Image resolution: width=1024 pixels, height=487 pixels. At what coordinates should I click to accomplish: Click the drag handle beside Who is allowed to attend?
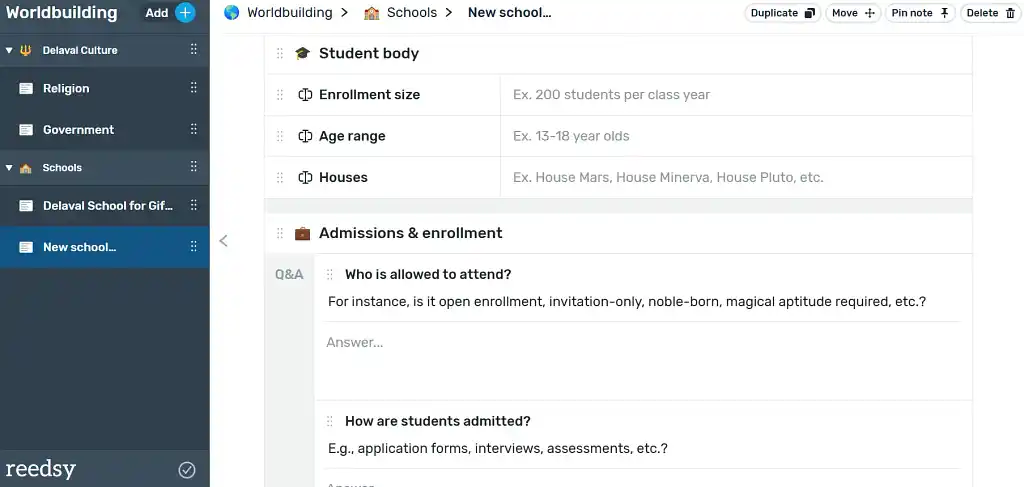[330, 274]
